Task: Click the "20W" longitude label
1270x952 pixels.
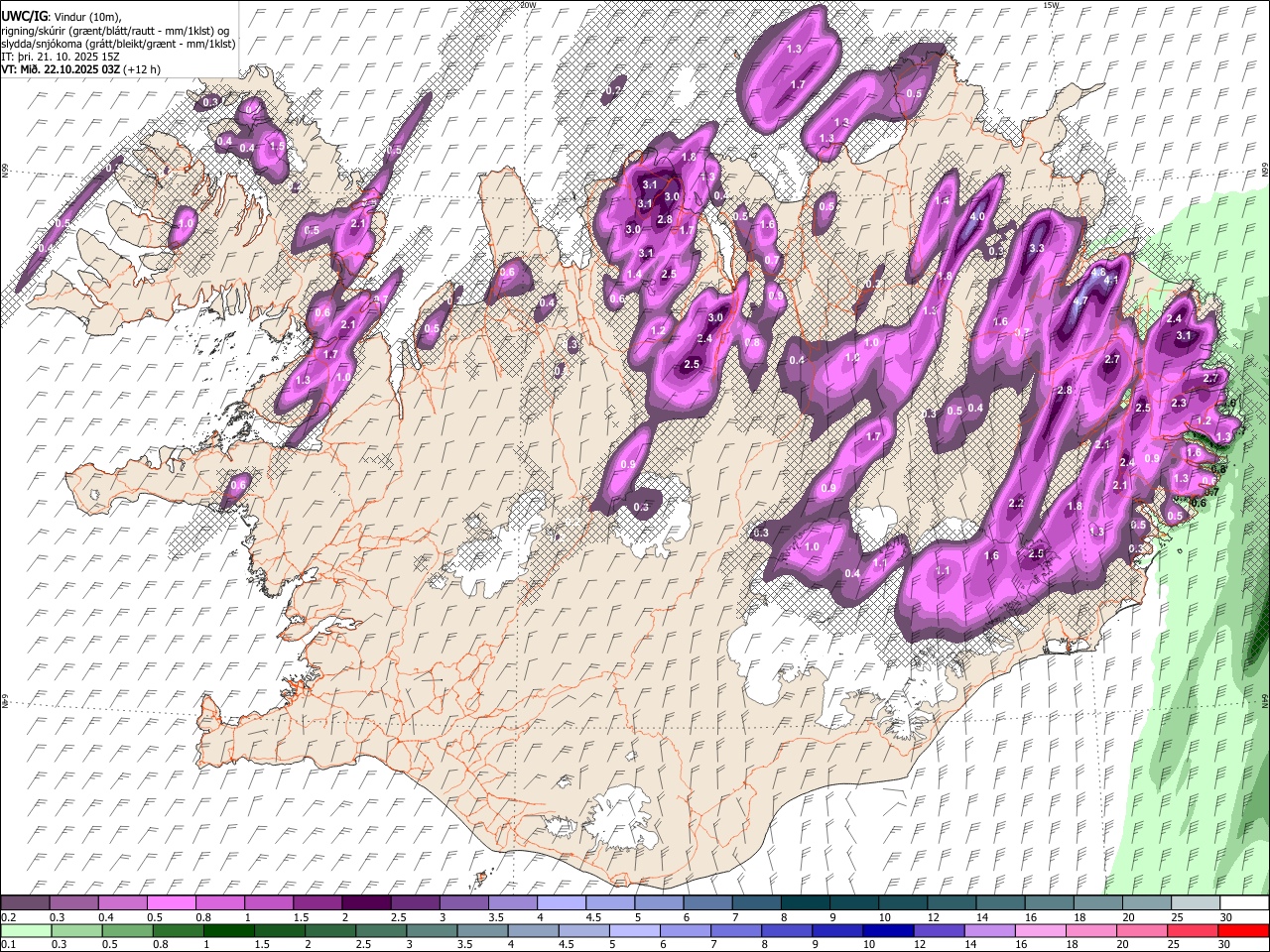Action: point(528,5)
